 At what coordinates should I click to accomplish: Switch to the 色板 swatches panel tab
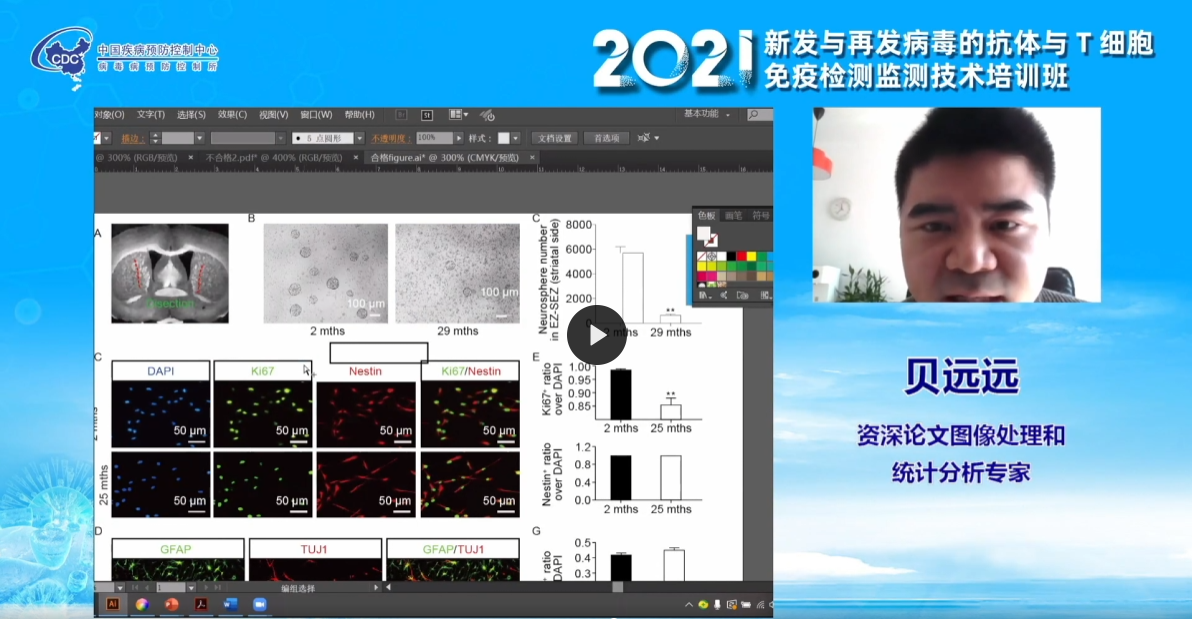point(706,215)
